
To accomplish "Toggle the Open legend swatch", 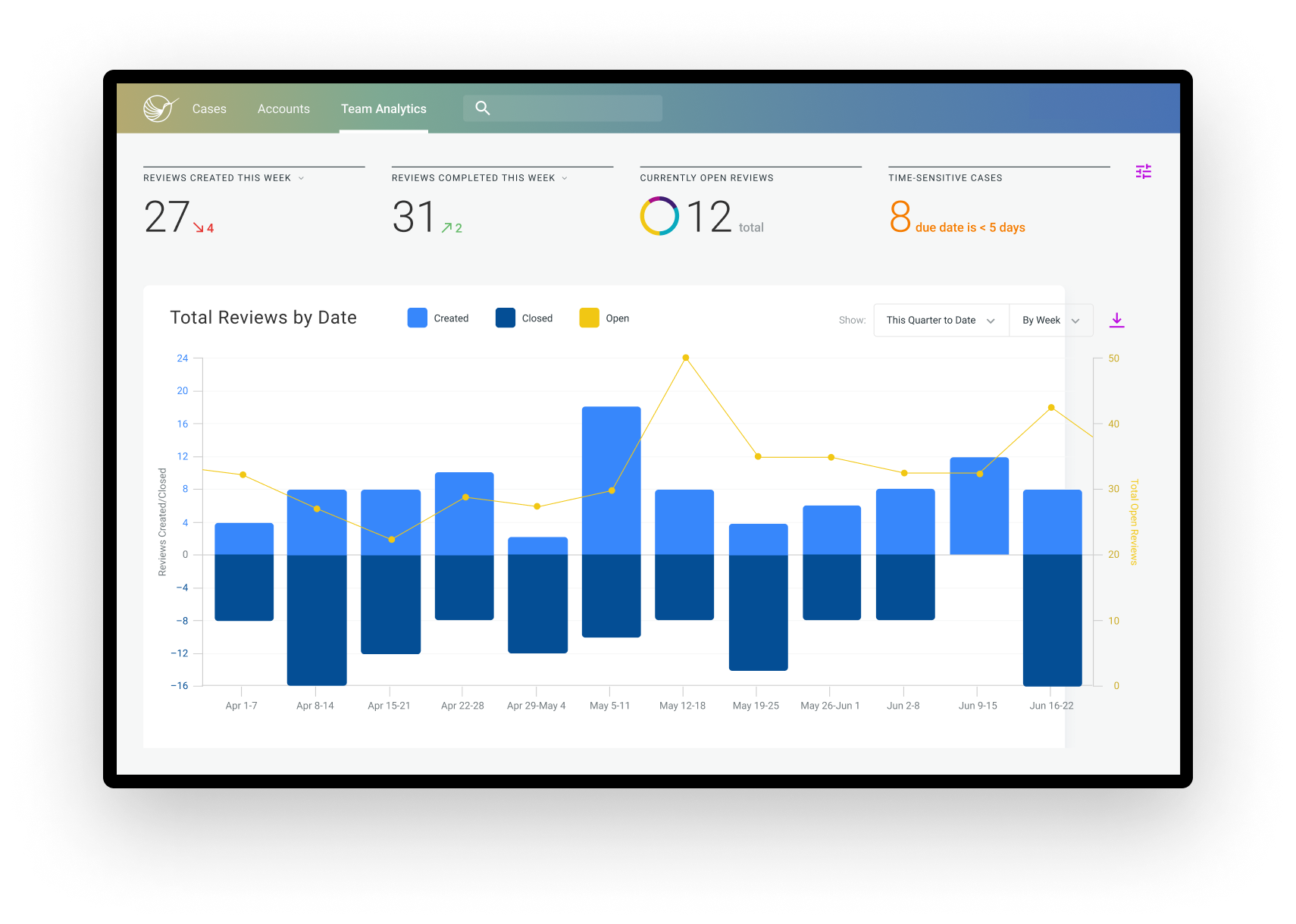I will point(589,318).
